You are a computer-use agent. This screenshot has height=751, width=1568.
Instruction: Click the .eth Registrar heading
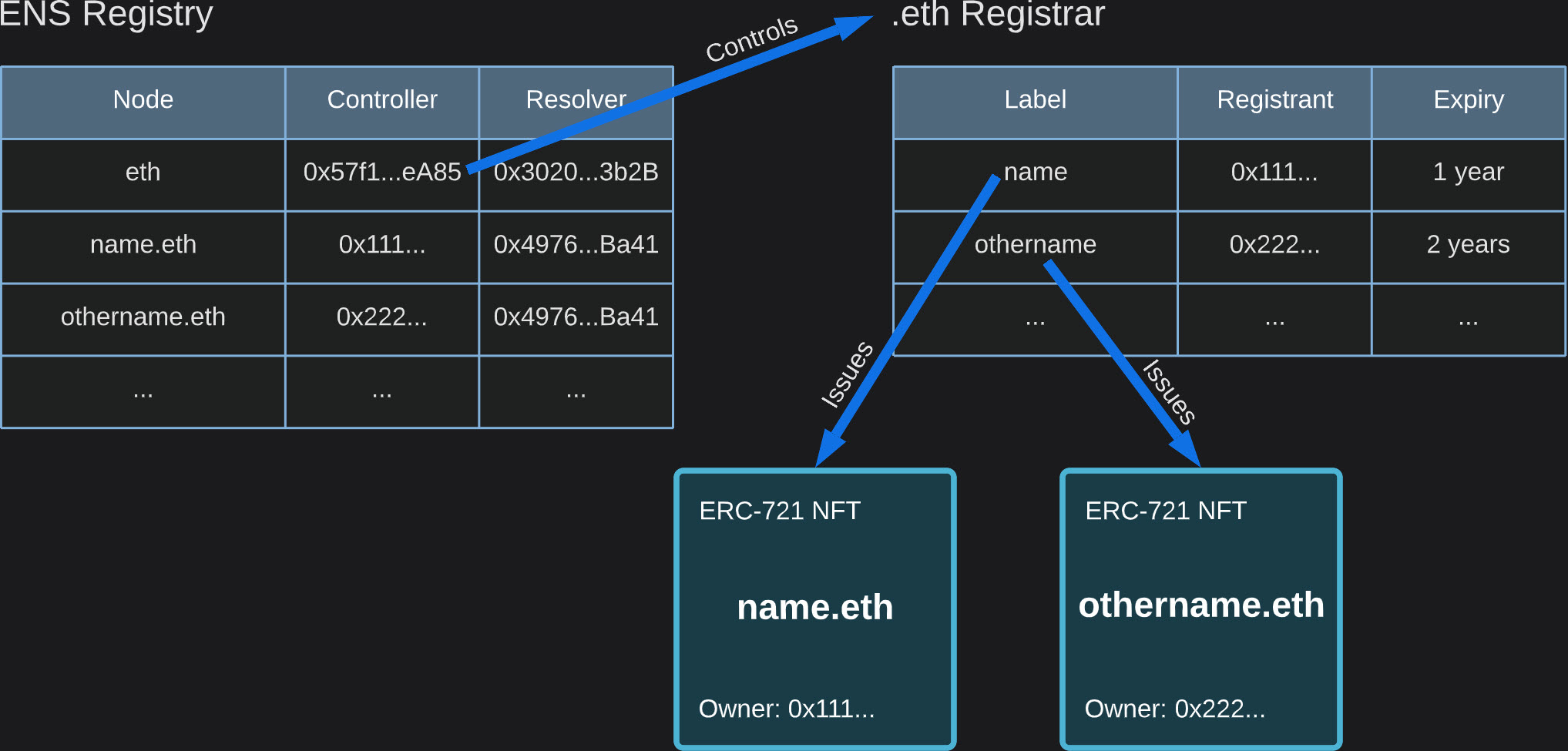click(x=998, y=15)
